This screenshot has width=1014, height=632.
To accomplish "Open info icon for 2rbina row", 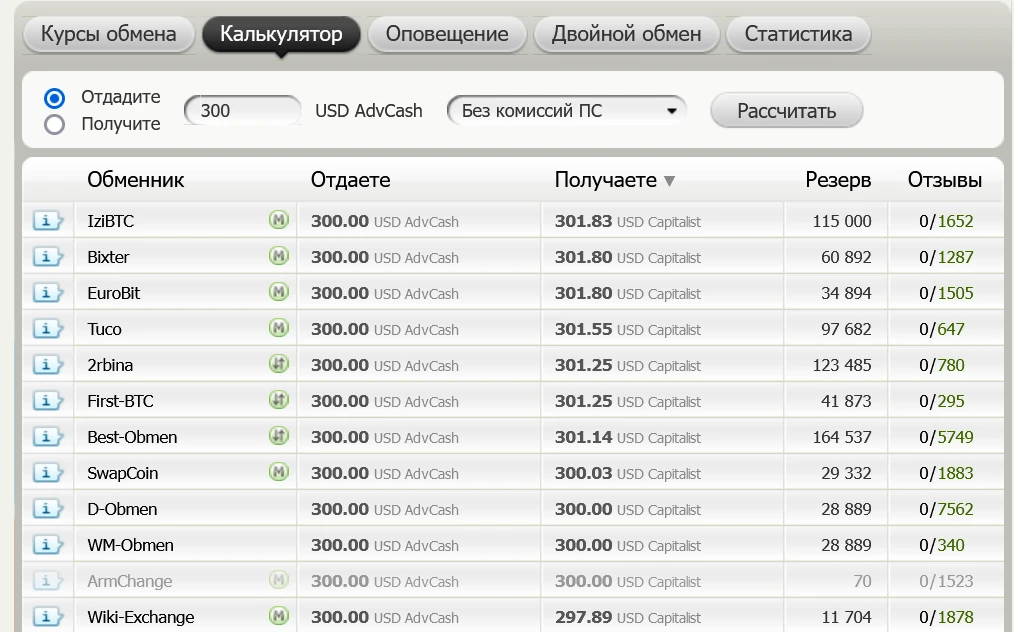I will [47, 365].
